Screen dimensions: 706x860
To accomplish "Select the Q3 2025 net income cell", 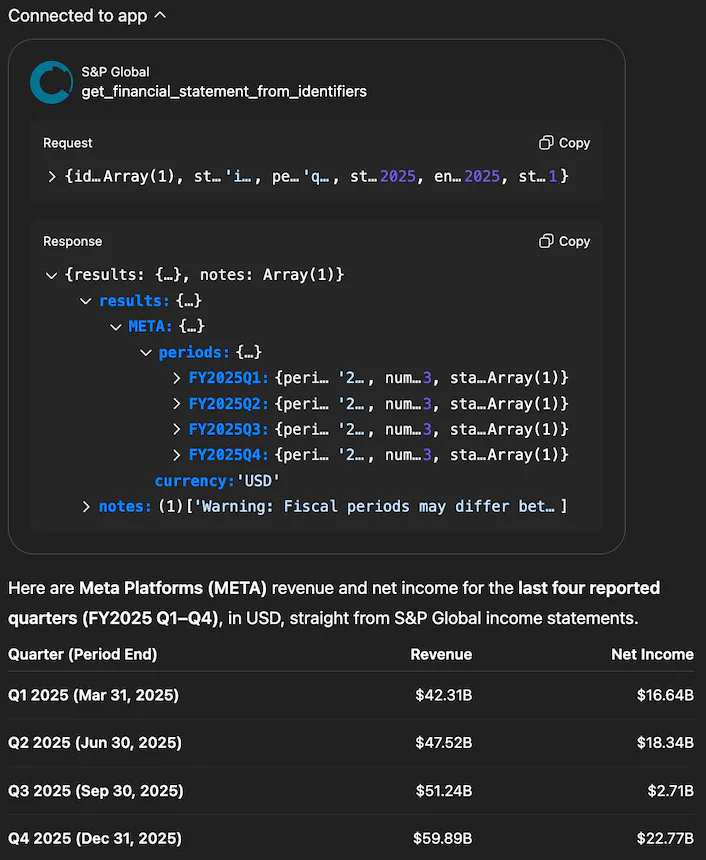I will [670, 791].
